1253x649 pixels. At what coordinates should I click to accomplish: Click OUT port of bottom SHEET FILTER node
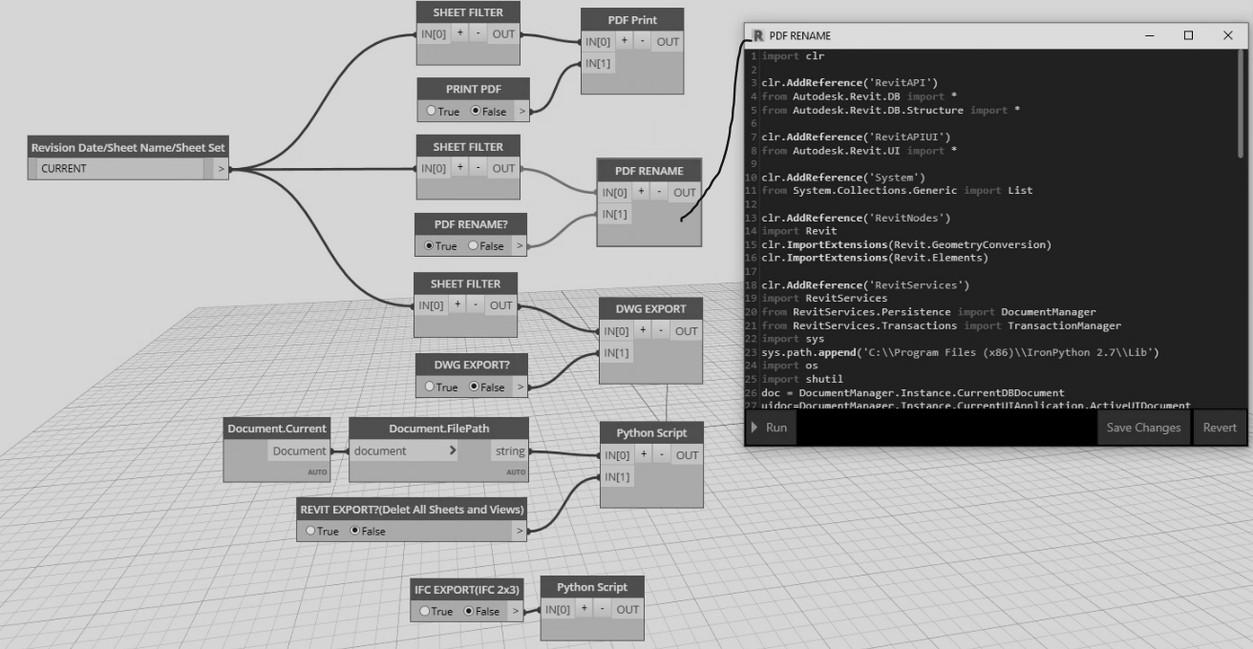[x=501, y=305]
